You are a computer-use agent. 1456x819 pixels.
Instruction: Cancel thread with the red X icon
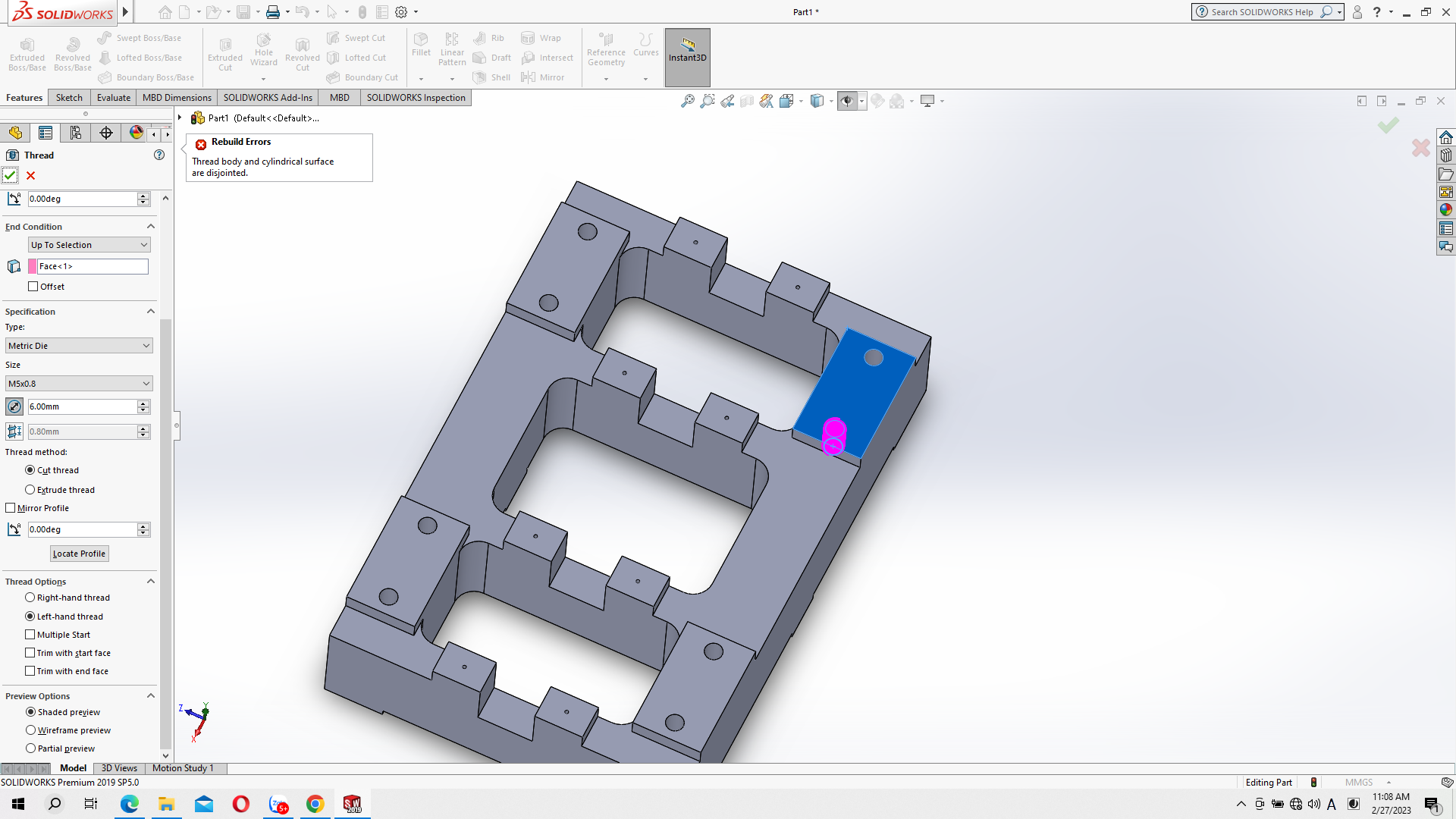31,175
